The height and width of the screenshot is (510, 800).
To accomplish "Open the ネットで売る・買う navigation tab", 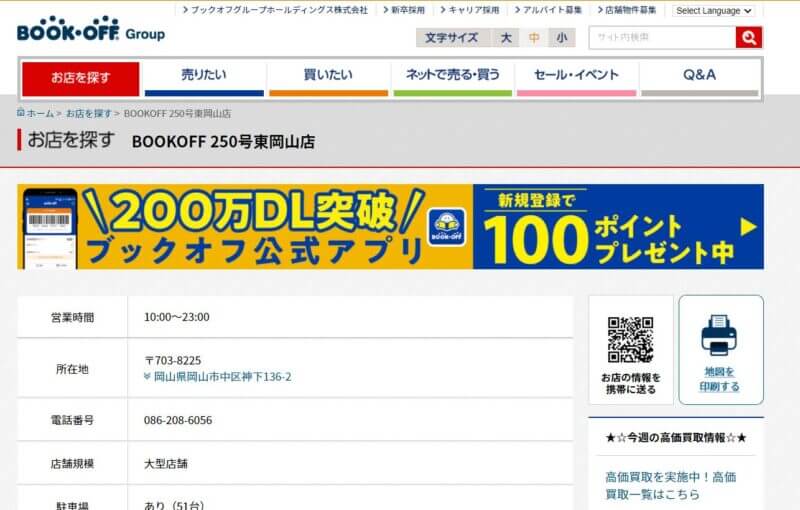I will [x=453, y=79].
